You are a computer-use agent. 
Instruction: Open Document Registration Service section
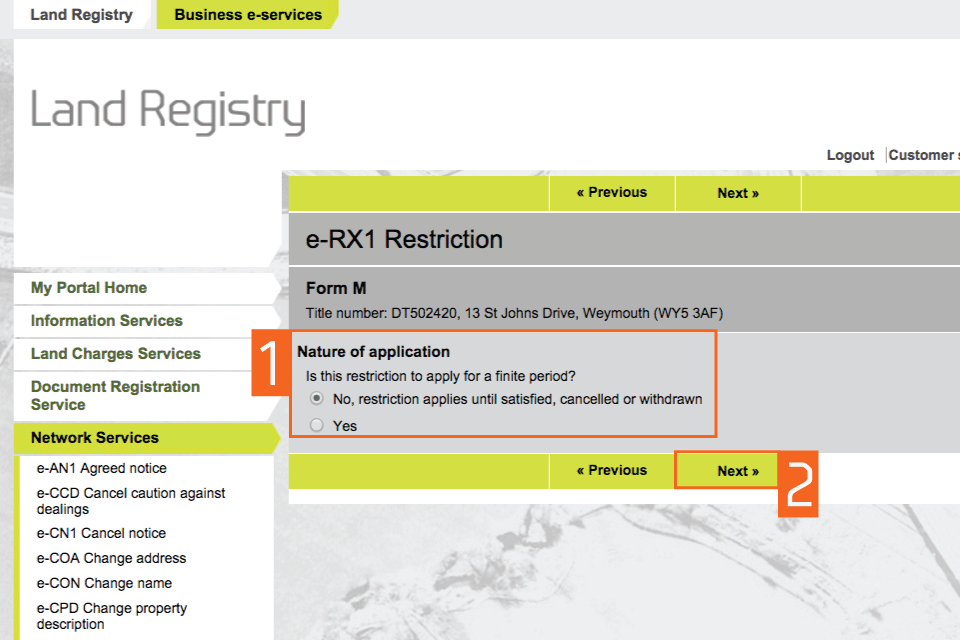pyautogui.click(x=115, y=395)
